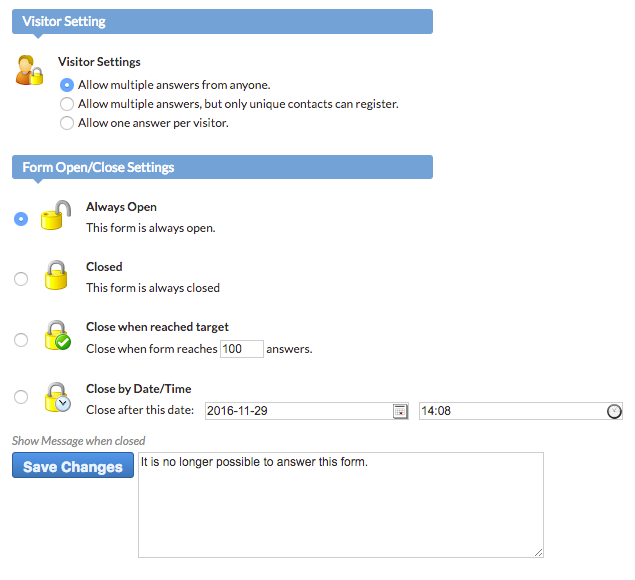Image resolution: width=635 pixels, height=580 pixels.
Task: Click 'This form is always open.' text
Action: 151,228
